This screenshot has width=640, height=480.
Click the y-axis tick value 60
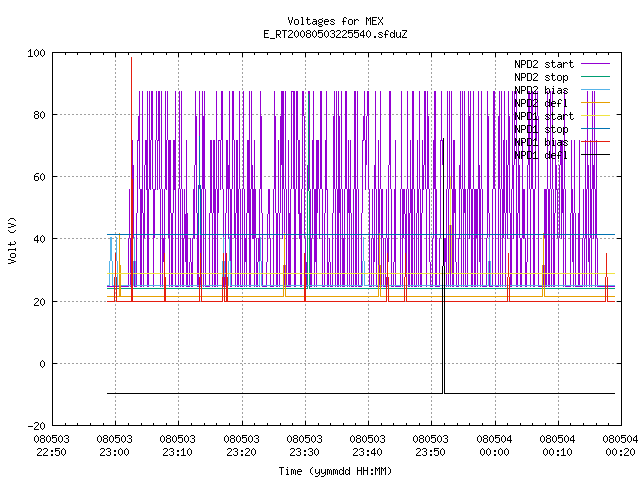(39, 177)
